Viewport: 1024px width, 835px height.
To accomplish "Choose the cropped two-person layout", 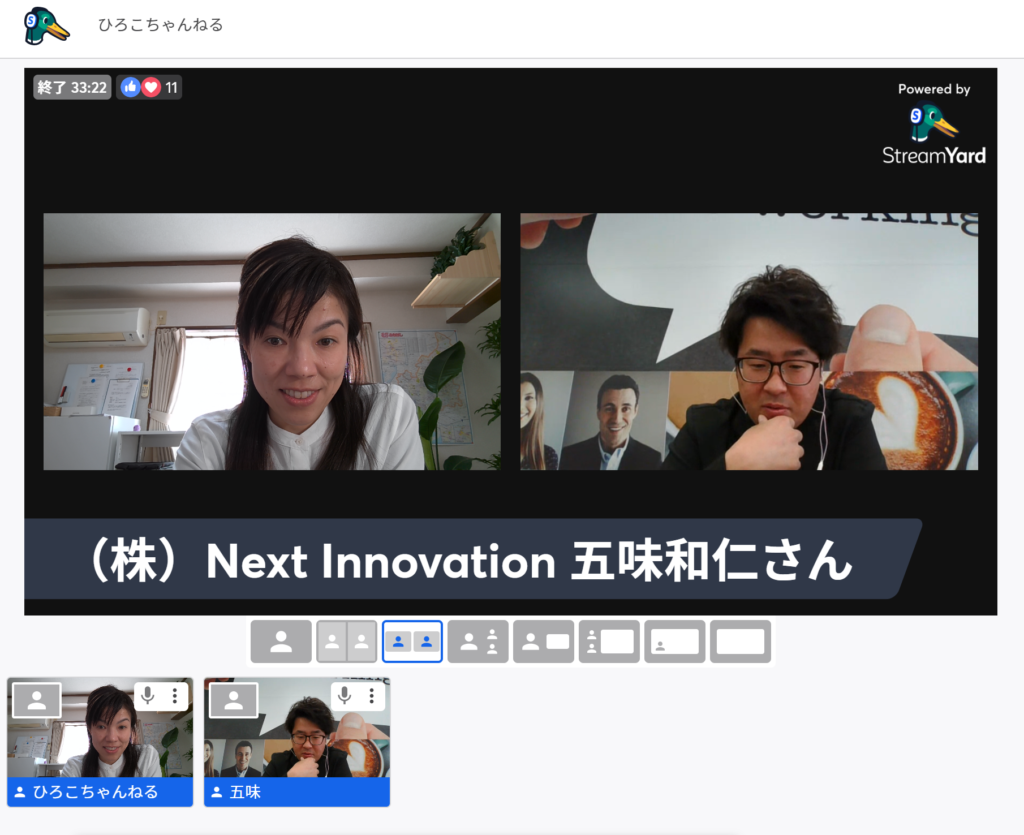I will (x=347, y=642).
